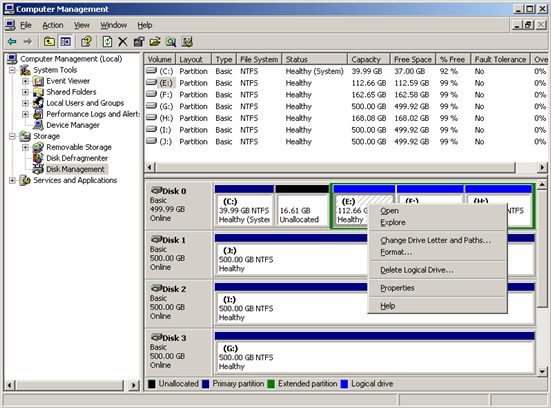Expand the Shared Folders node
Image resolution: width=551 pixels, height=408 pixels.
coord(25,92)
